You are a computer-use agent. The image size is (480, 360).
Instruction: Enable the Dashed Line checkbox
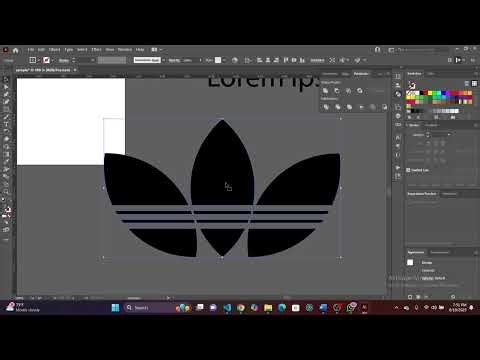[408, 170]
